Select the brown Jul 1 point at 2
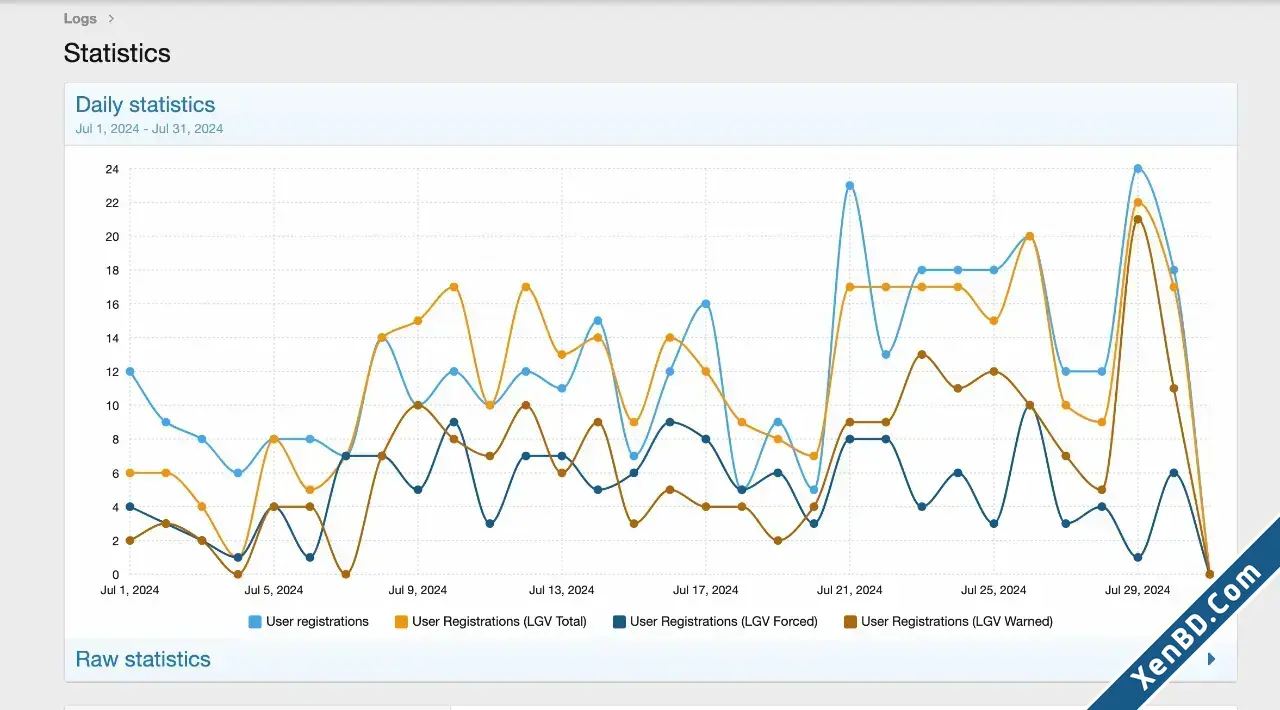 (x=130, y=541)
